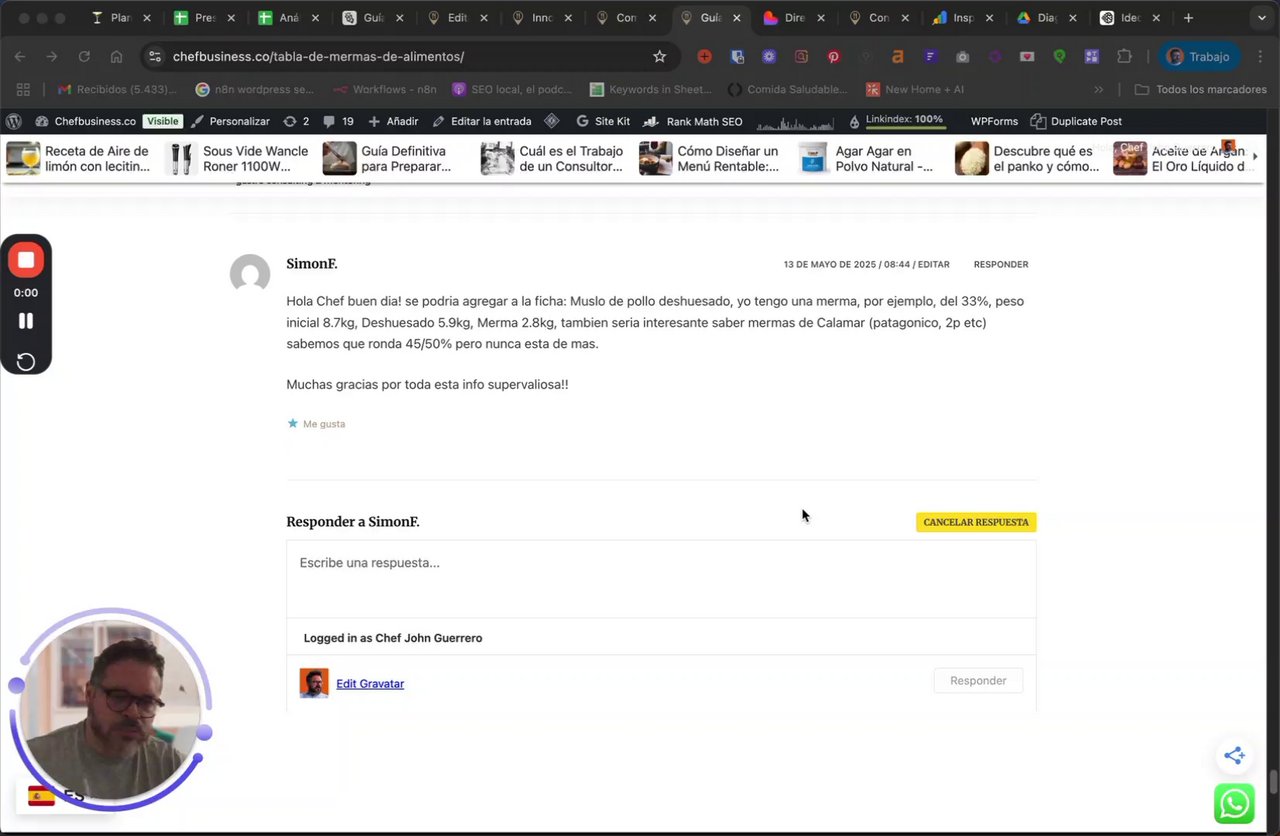Click Personalizar in the admin bar
Image resolution: width=1280 pixels, height=836 pixels.
[x=230, y=121]
